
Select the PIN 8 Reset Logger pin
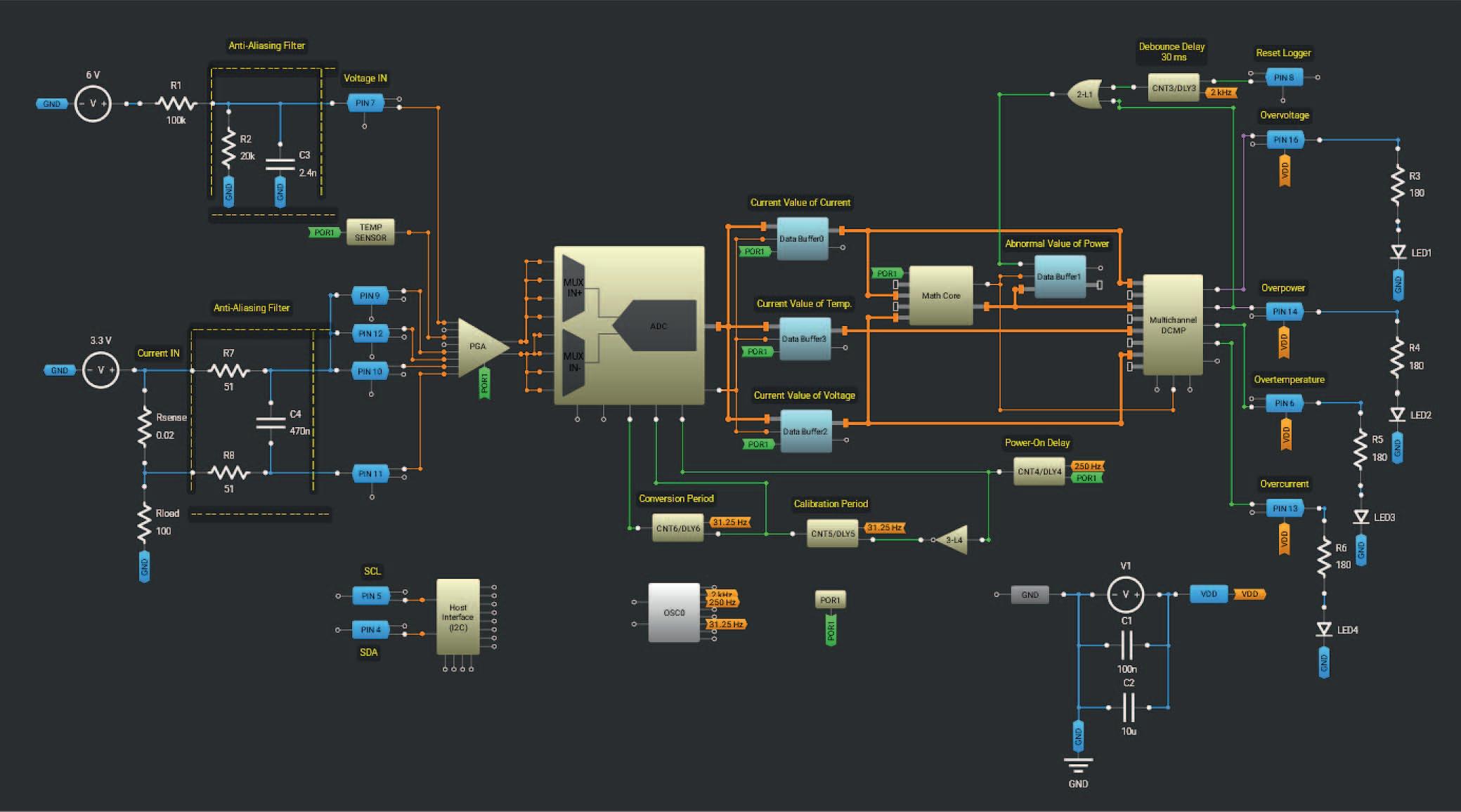click(x=1283, y=77)
